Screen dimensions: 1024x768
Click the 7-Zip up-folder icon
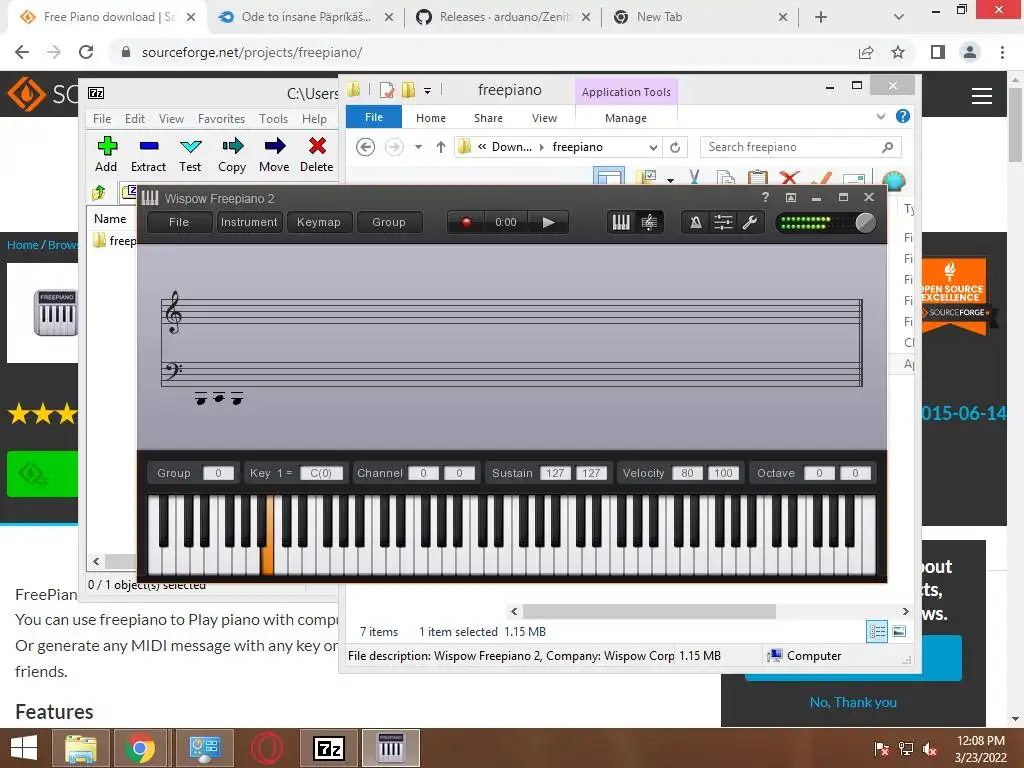[x=99, y=192]
